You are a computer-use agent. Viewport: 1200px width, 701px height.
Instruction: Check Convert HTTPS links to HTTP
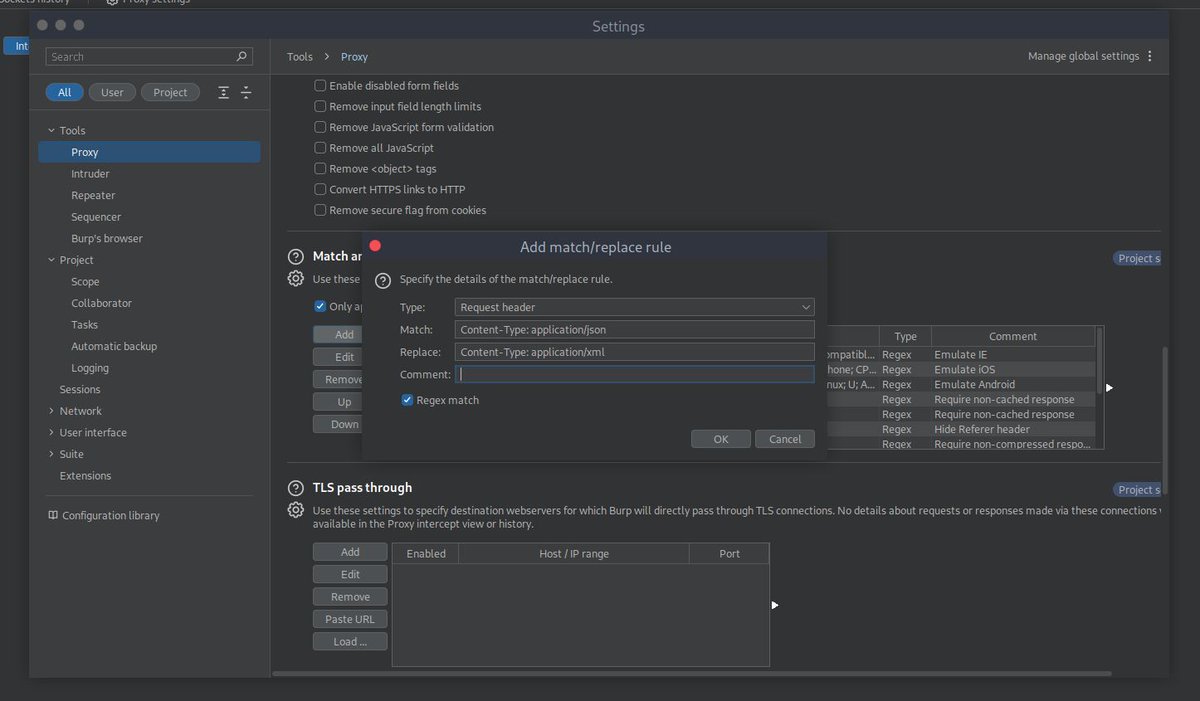pos(321,189)
